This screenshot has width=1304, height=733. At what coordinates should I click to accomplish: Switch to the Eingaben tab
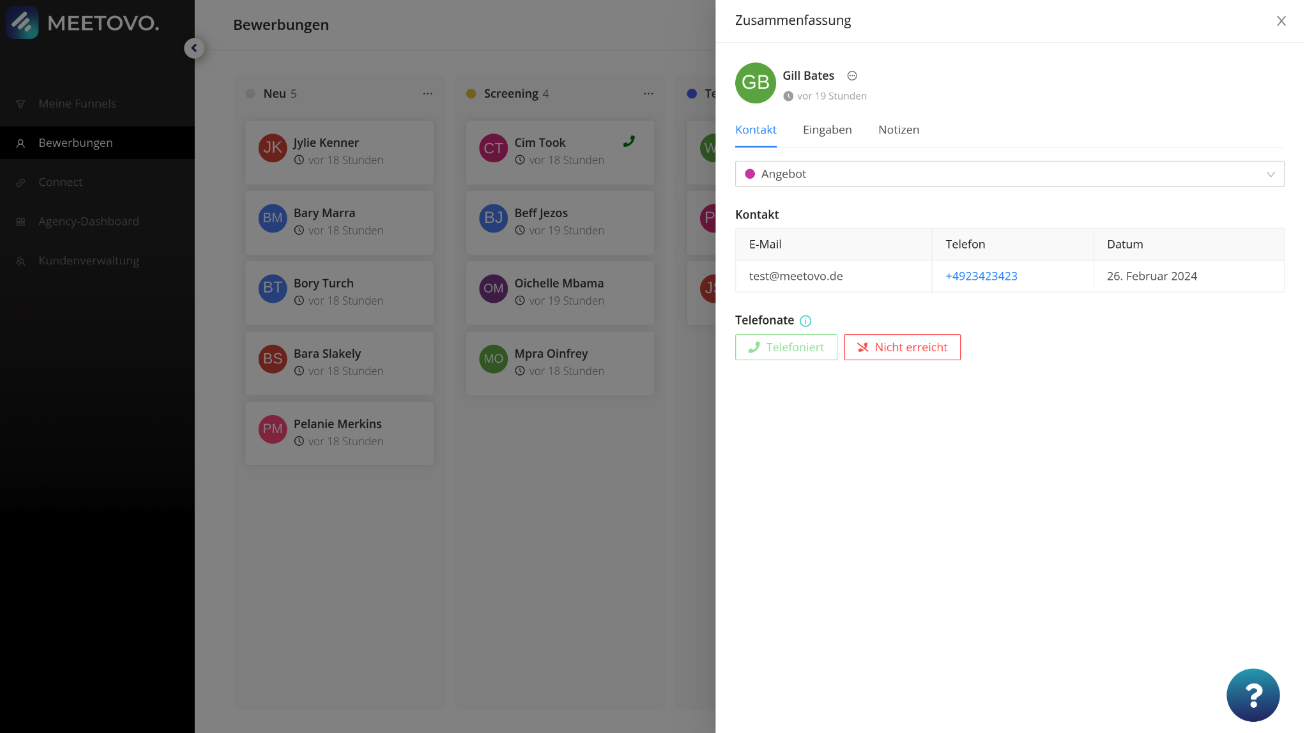[827, 130]
